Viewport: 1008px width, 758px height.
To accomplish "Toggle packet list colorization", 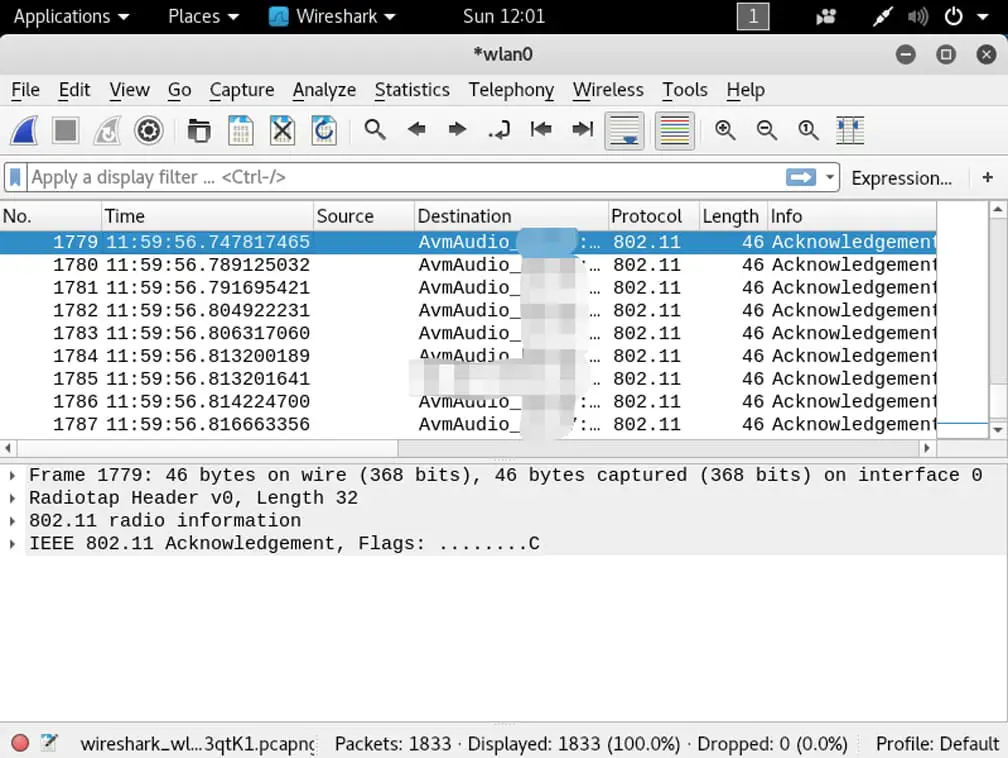I will (x=674, y=131).
